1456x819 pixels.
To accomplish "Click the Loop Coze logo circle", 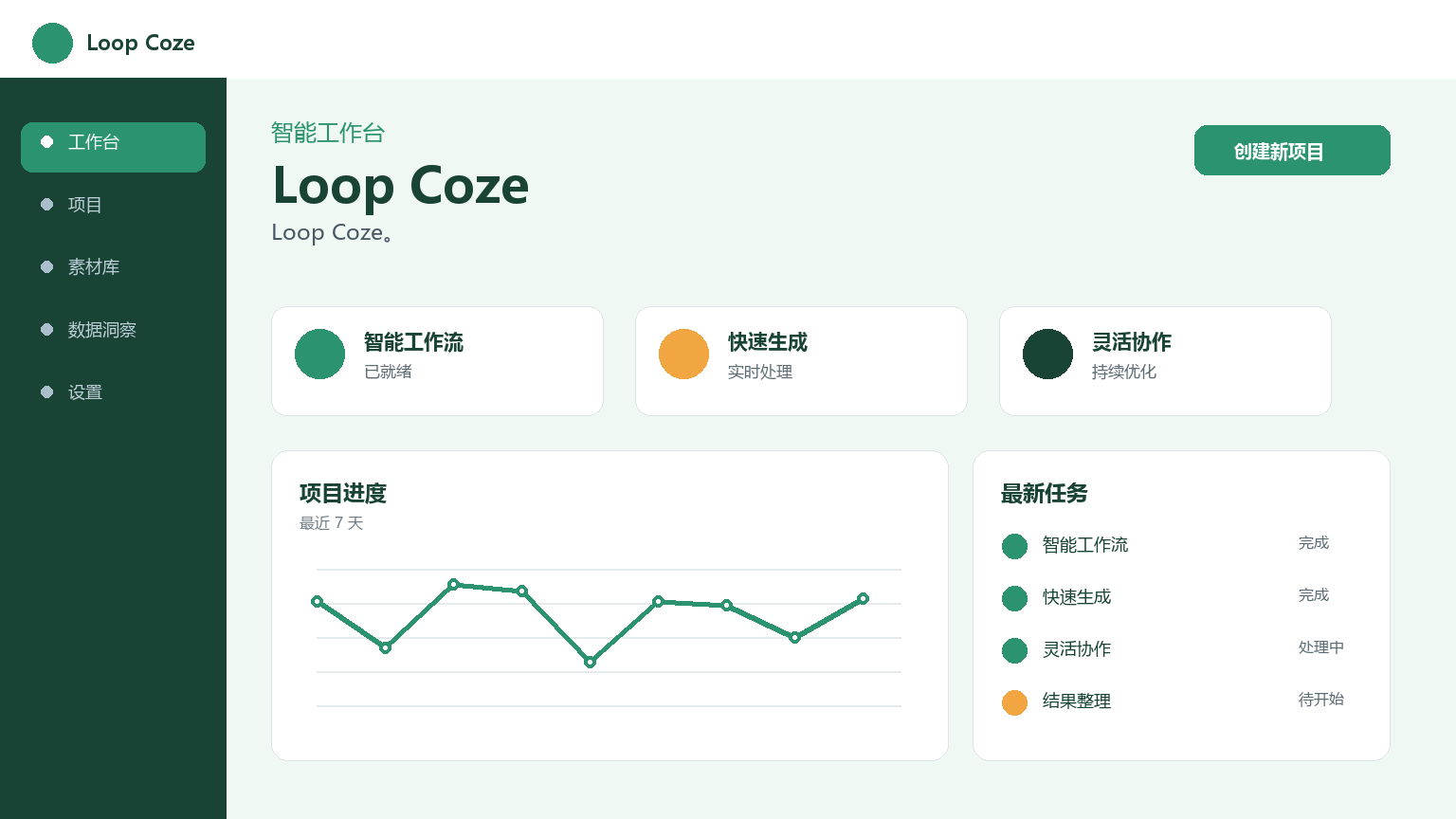I will (x=52, y=43).
